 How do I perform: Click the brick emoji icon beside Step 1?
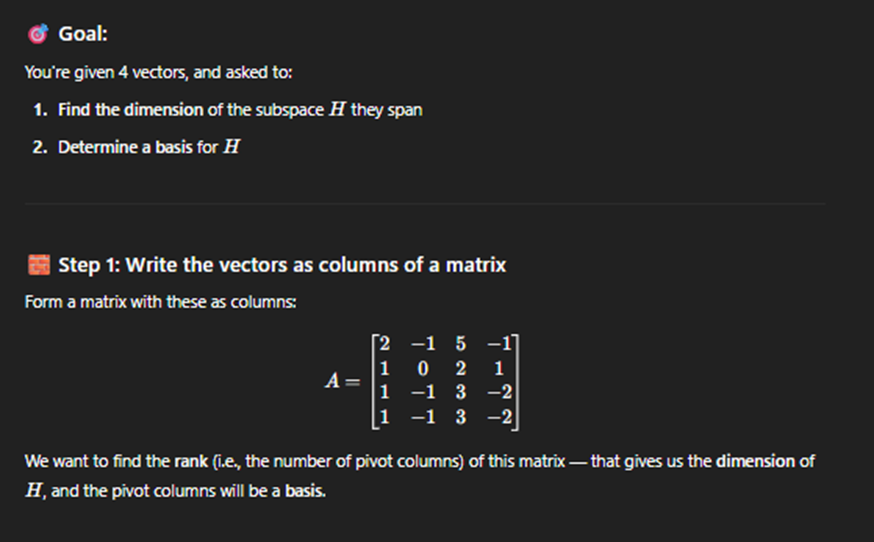(x=38, y=265)
